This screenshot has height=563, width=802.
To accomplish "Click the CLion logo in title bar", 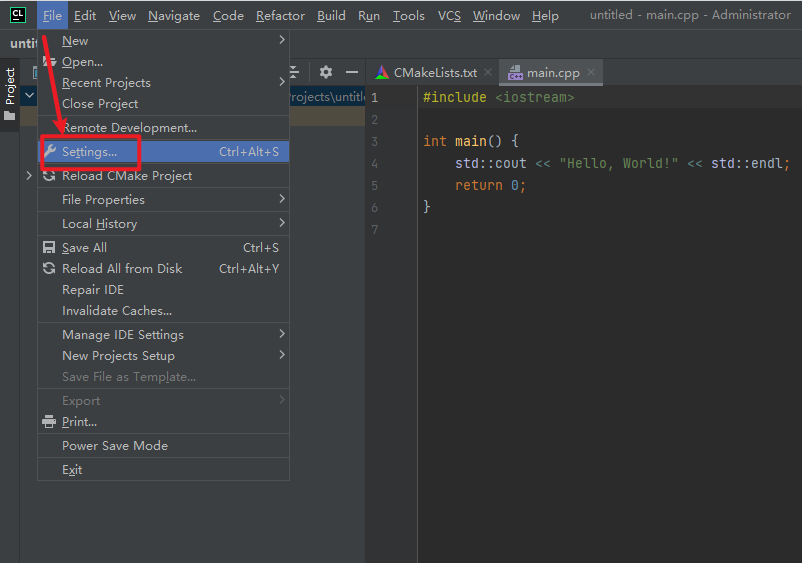I will pos(18,15).
